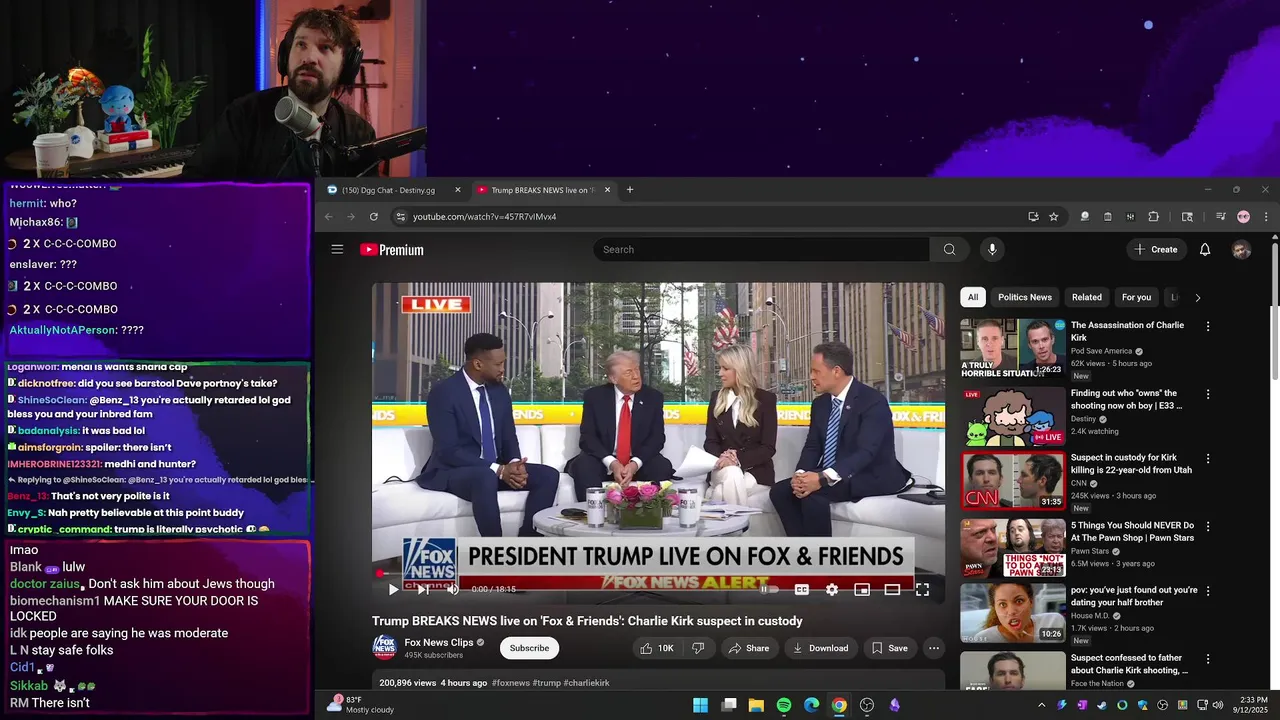Open options for House M.D. video
The image size is (1280, 720).
[1208, 591]
